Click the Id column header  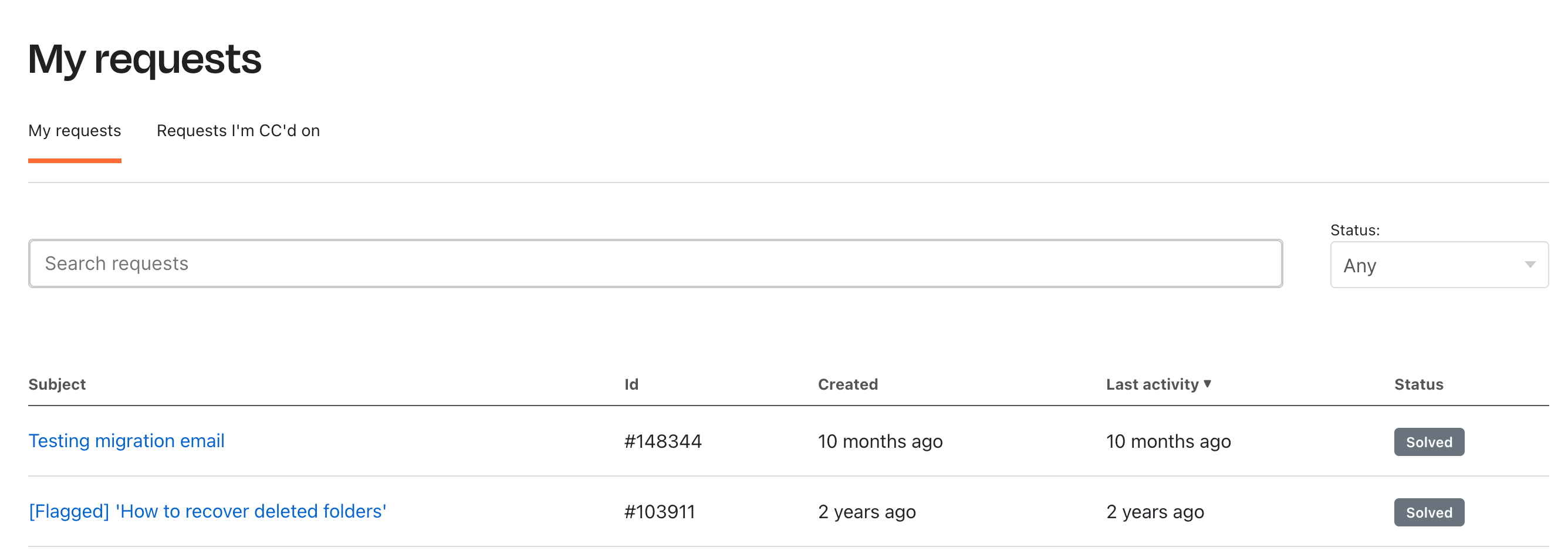631,384
